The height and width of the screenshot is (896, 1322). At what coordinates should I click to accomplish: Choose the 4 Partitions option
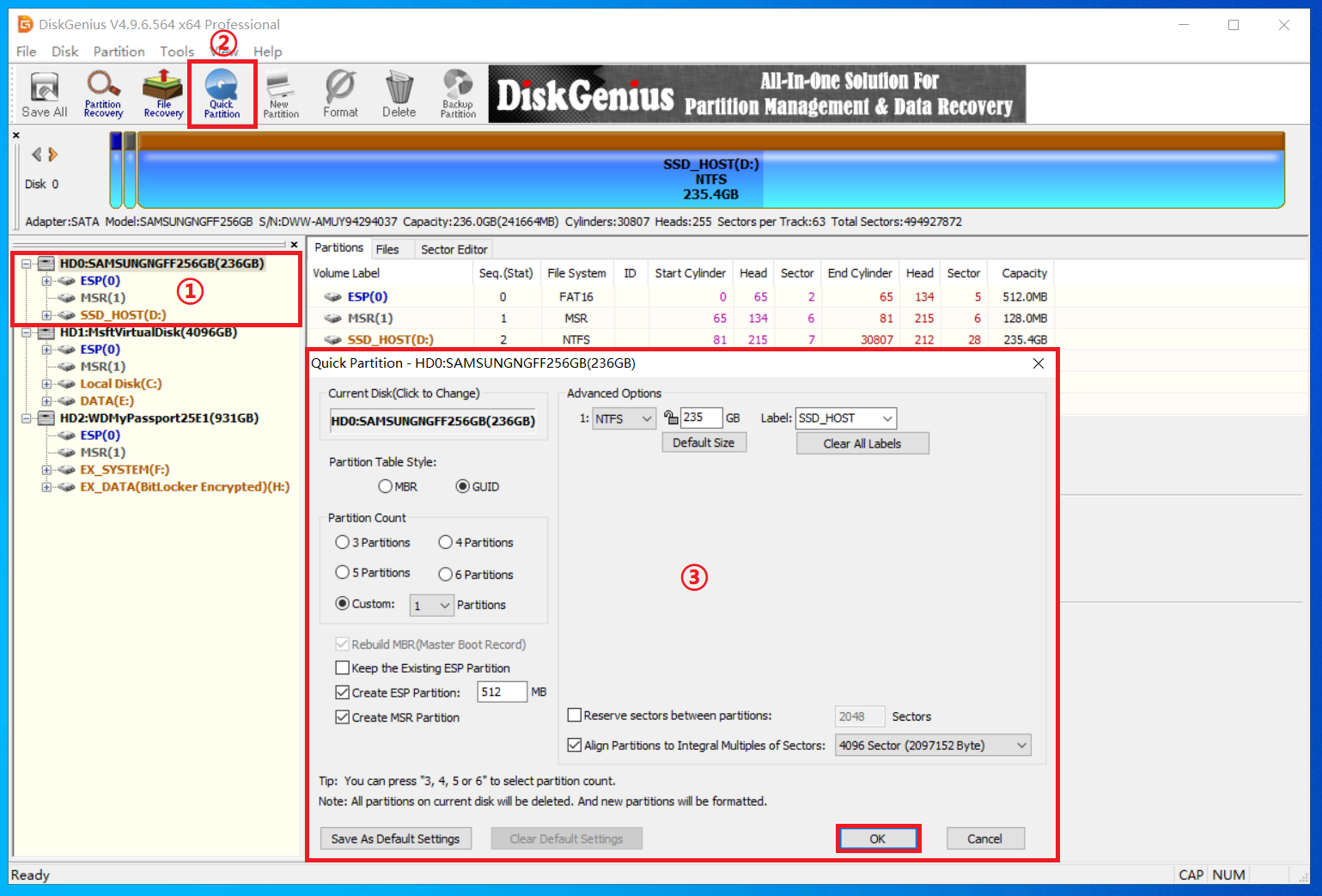(445, 542)
